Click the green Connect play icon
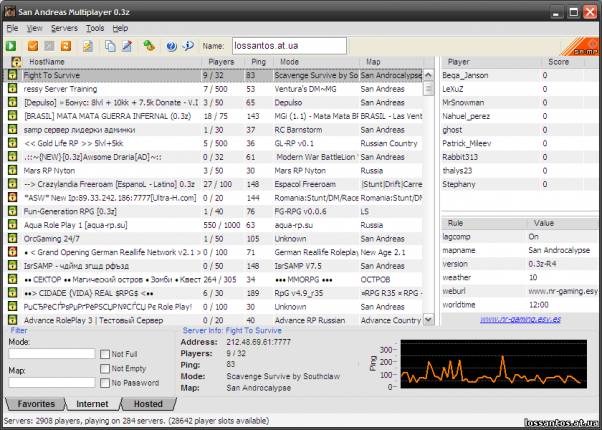Viewport: 602px width, 430px height. [x=11, y=46]
